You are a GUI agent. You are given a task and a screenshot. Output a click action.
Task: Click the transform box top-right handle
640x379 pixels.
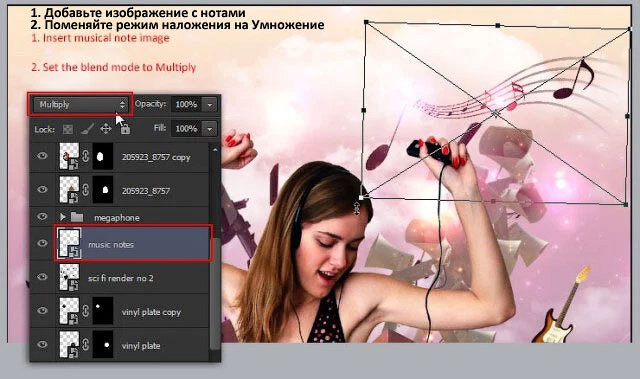630,29
